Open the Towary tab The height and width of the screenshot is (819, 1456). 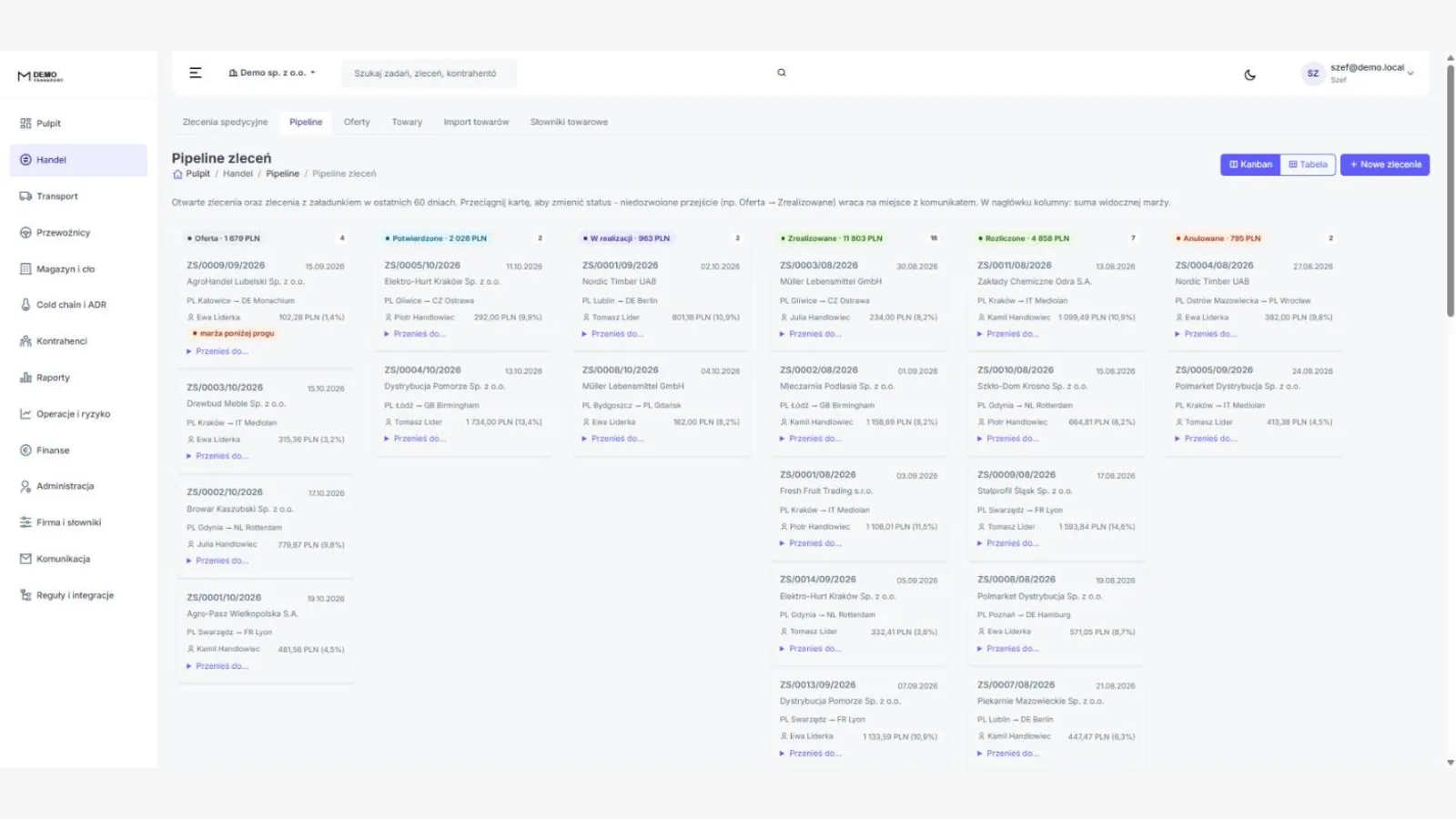407,122
